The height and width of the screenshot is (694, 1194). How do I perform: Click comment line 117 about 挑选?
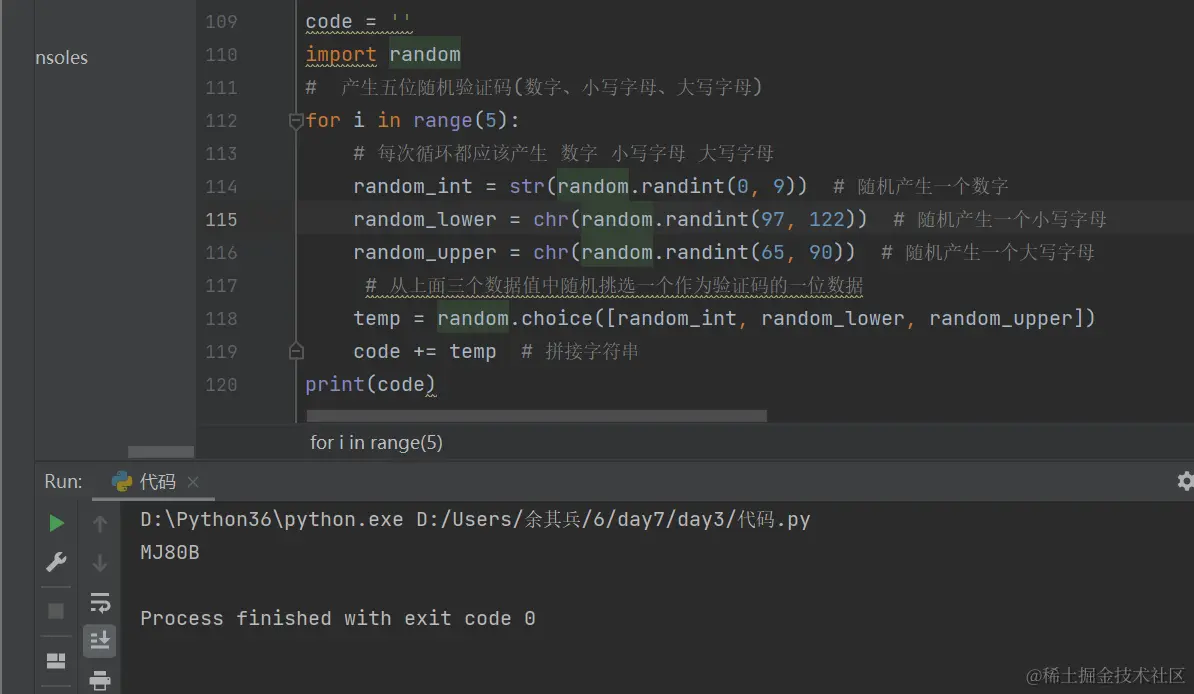pos(615,286)
